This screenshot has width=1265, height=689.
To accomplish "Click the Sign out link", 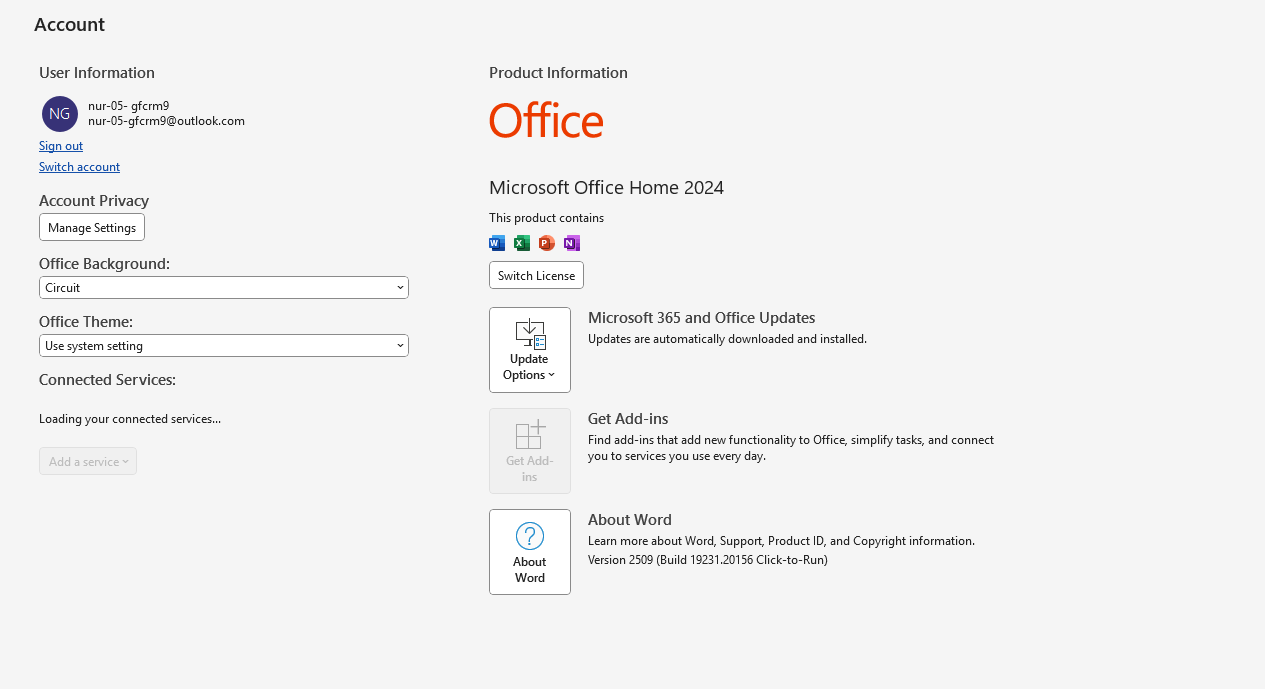I will 61,146.
